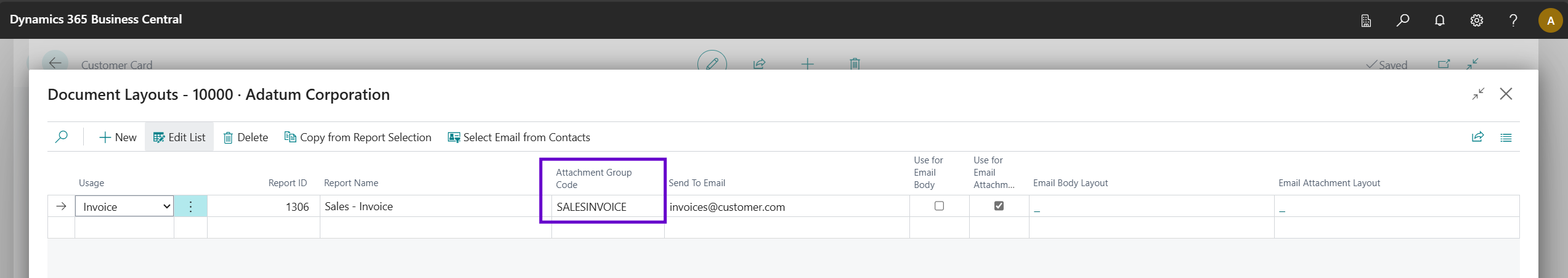1568x278 pixels.
Task: Click the Email Body Layout column header
Action: pyautogui.click(x=1070, y=183)
